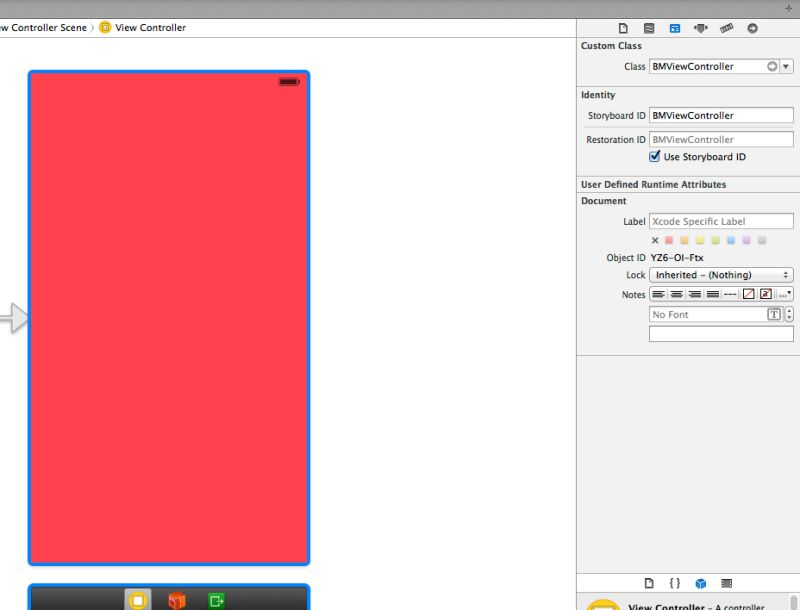
Task: Open the Size inspector
Action: [x=727, y=28]
